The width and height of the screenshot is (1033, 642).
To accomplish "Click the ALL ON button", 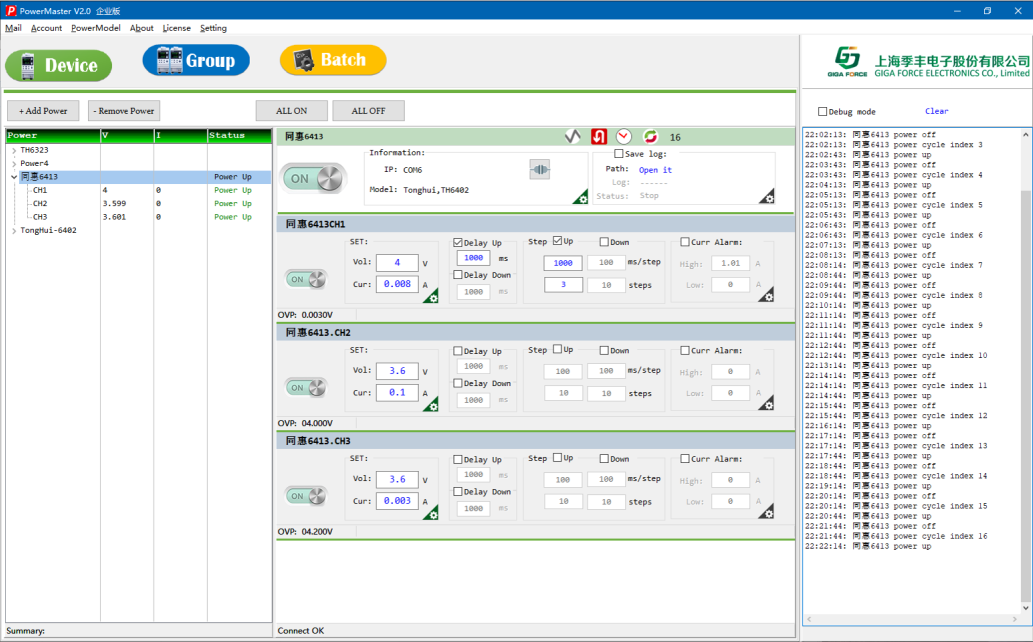I will pos(292,111).
